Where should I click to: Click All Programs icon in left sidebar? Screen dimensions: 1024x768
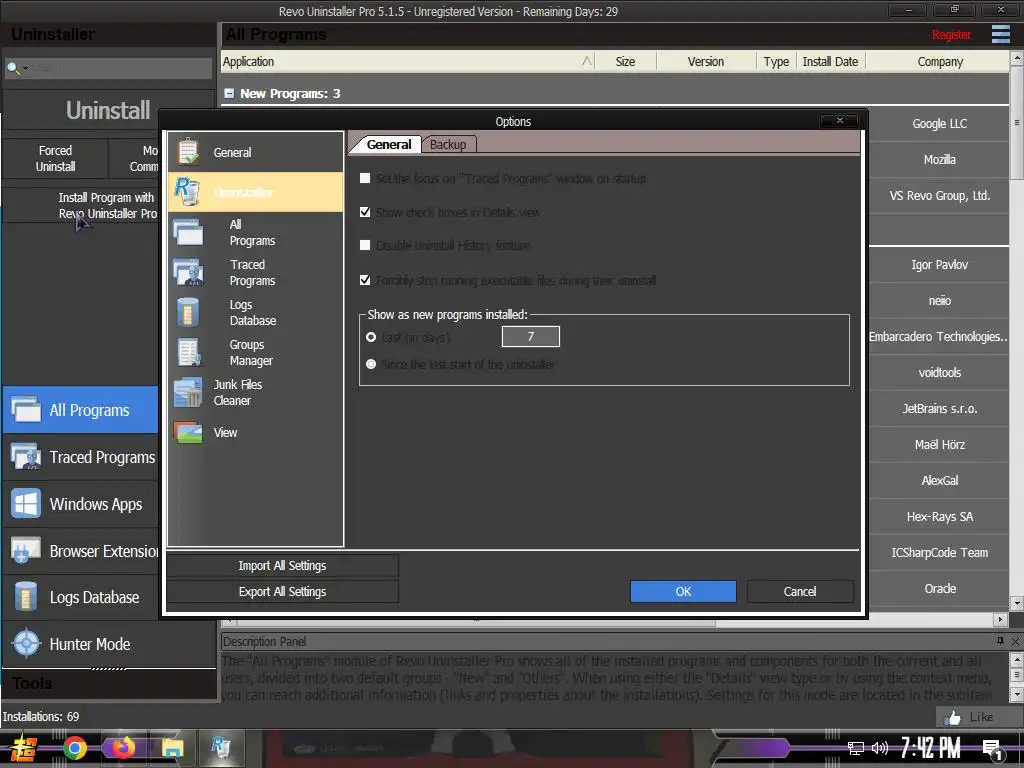pos(26,409)
